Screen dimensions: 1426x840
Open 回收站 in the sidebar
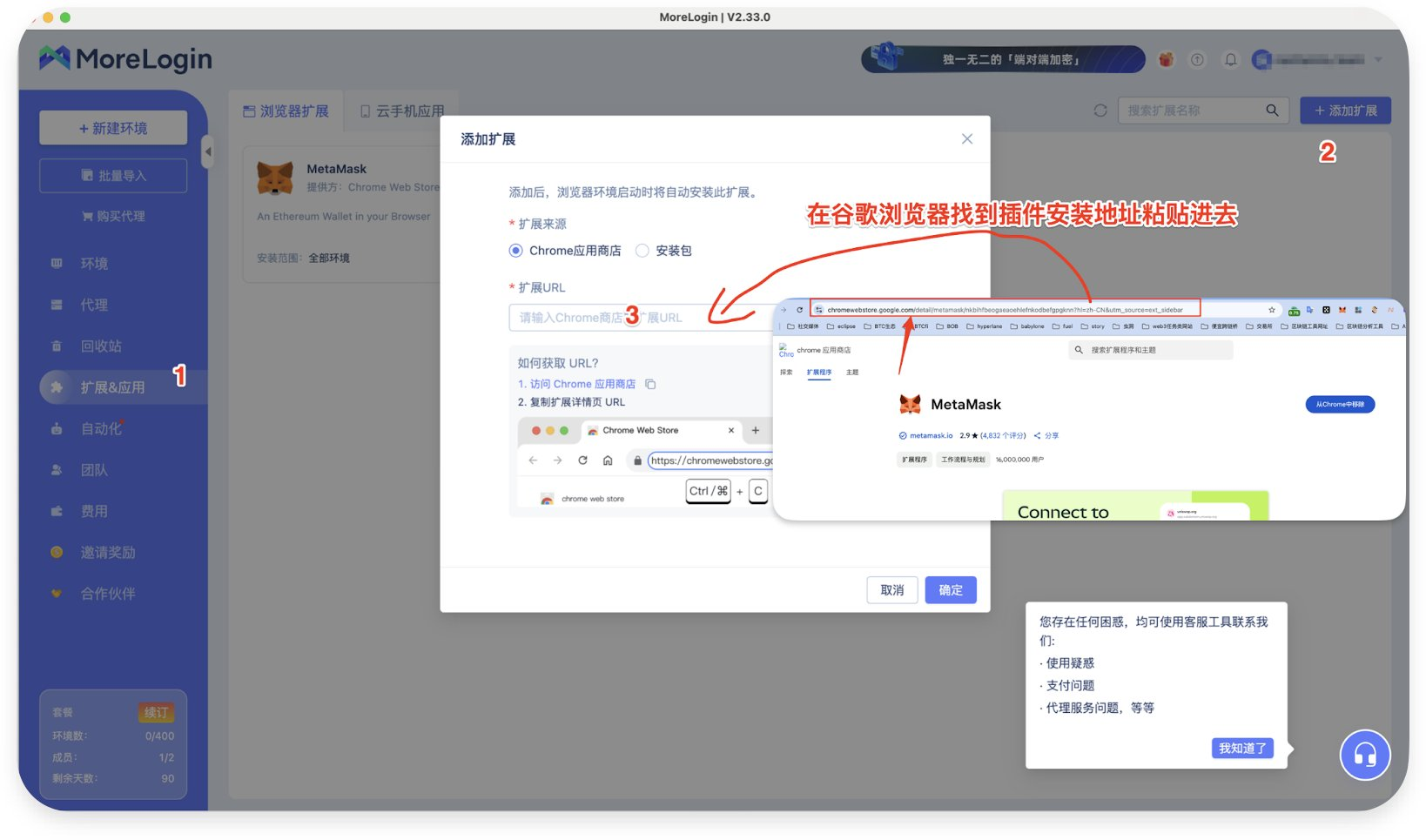[101, 346]
